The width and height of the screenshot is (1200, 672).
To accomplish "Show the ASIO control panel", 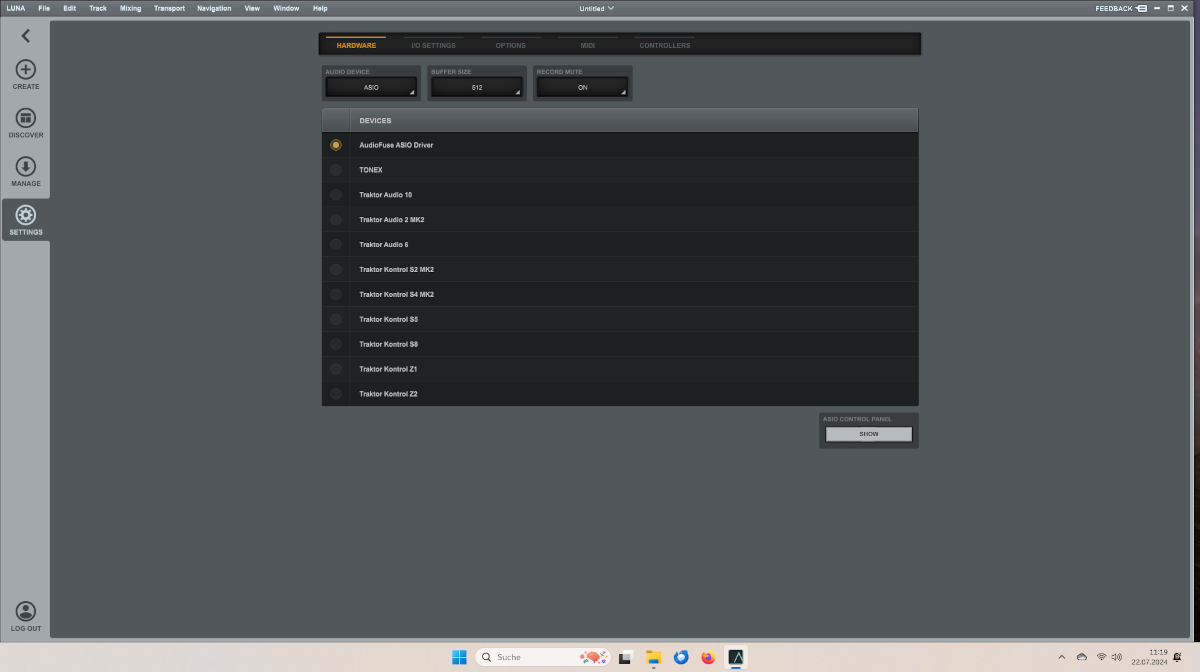I will (869, 434).
